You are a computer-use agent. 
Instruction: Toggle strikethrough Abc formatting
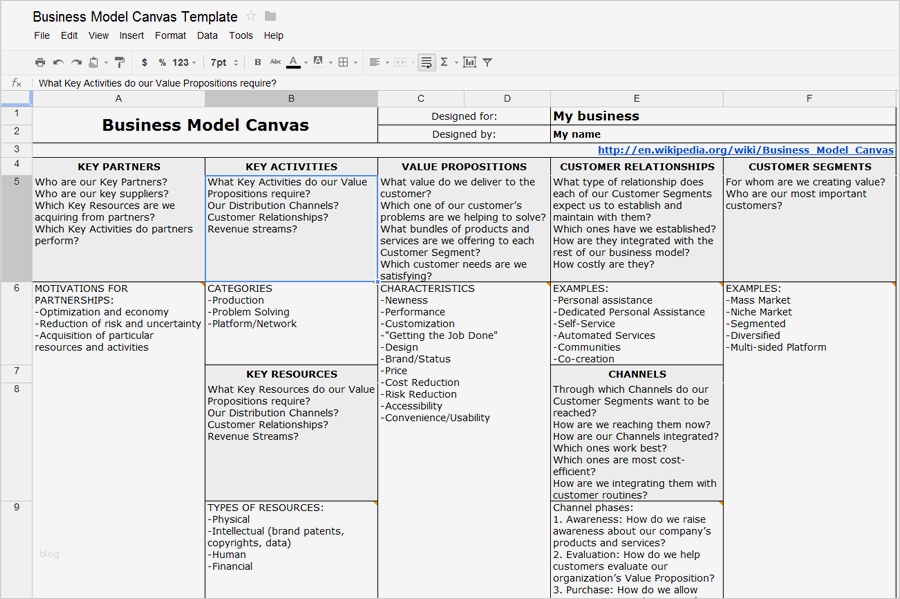click(x=276, y=63)
